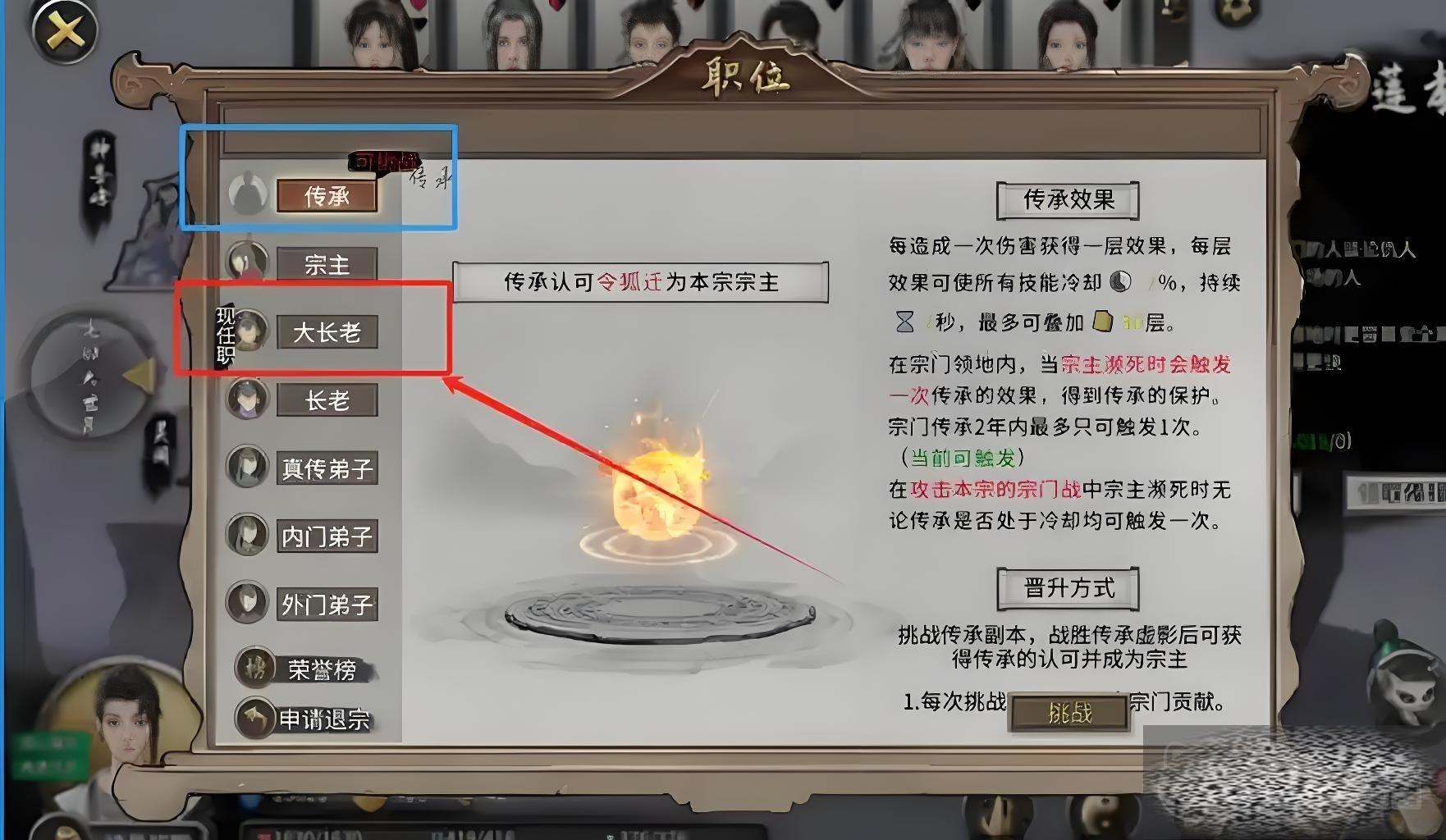Open the 荣誉榜 honor list

coord(322,669)
